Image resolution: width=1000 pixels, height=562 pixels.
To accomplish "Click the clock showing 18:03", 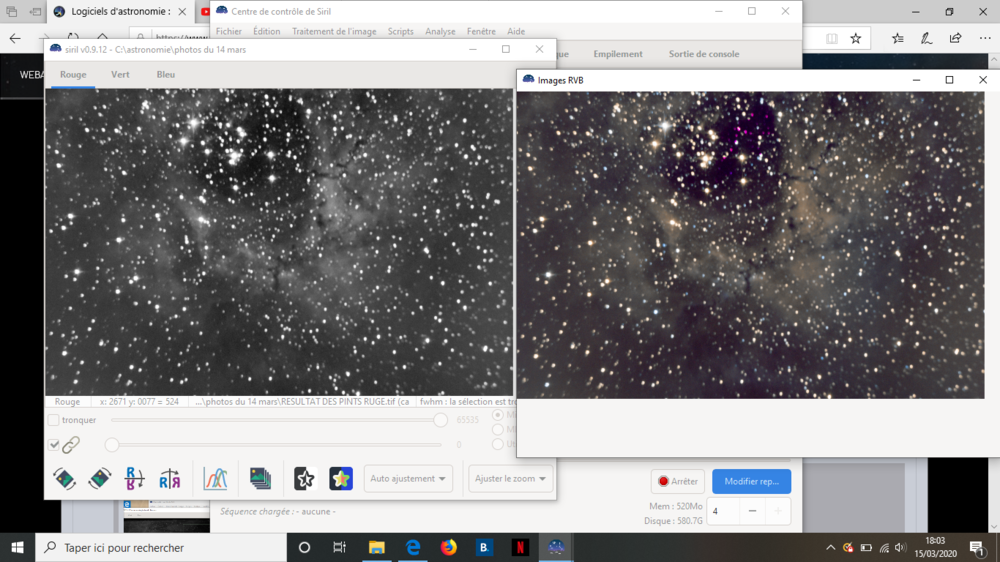I will tap(935, 541).
